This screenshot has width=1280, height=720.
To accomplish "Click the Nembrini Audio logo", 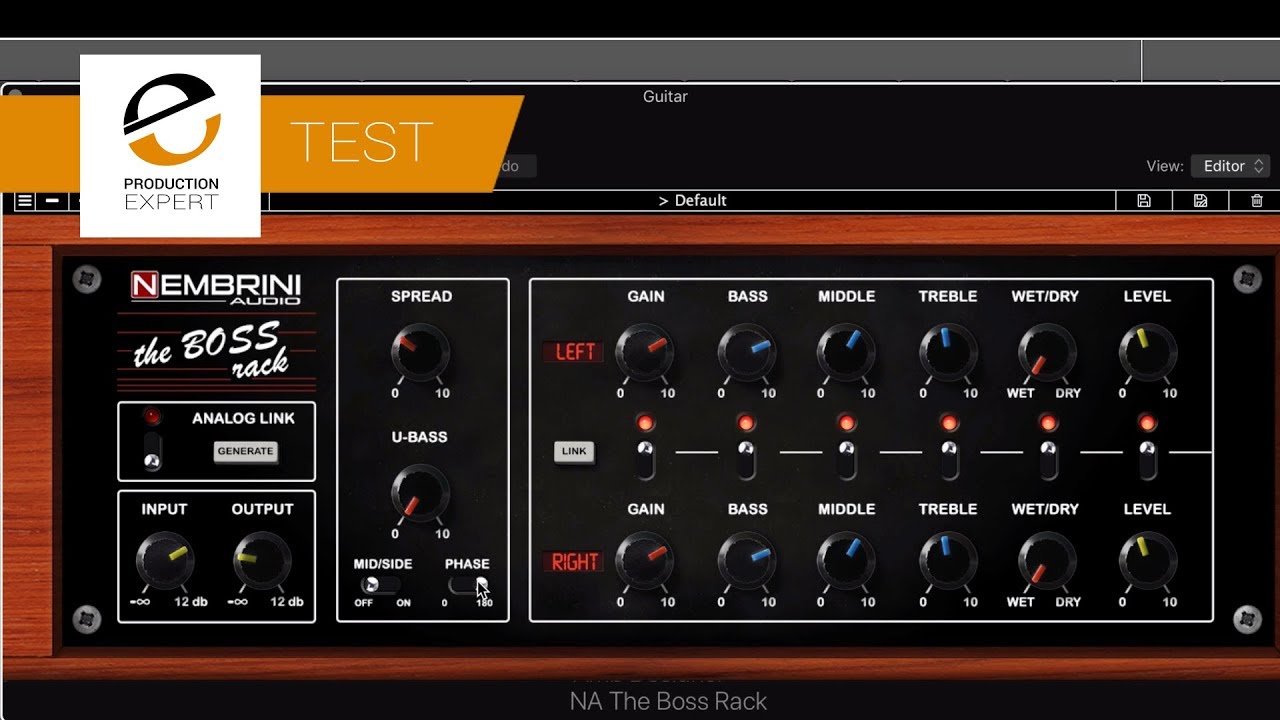I will click(x=216, y=288).
